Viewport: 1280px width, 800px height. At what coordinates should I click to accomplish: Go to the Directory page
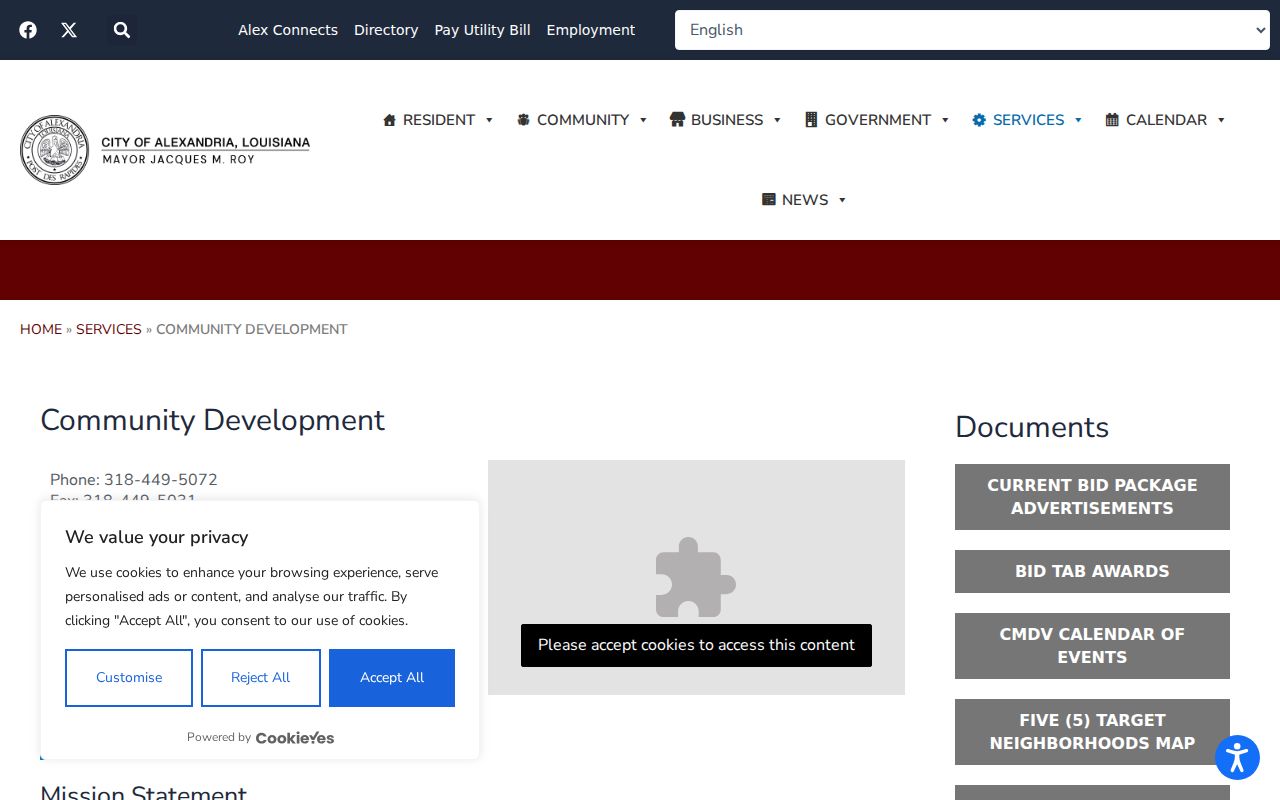click(x=386, y=30)
